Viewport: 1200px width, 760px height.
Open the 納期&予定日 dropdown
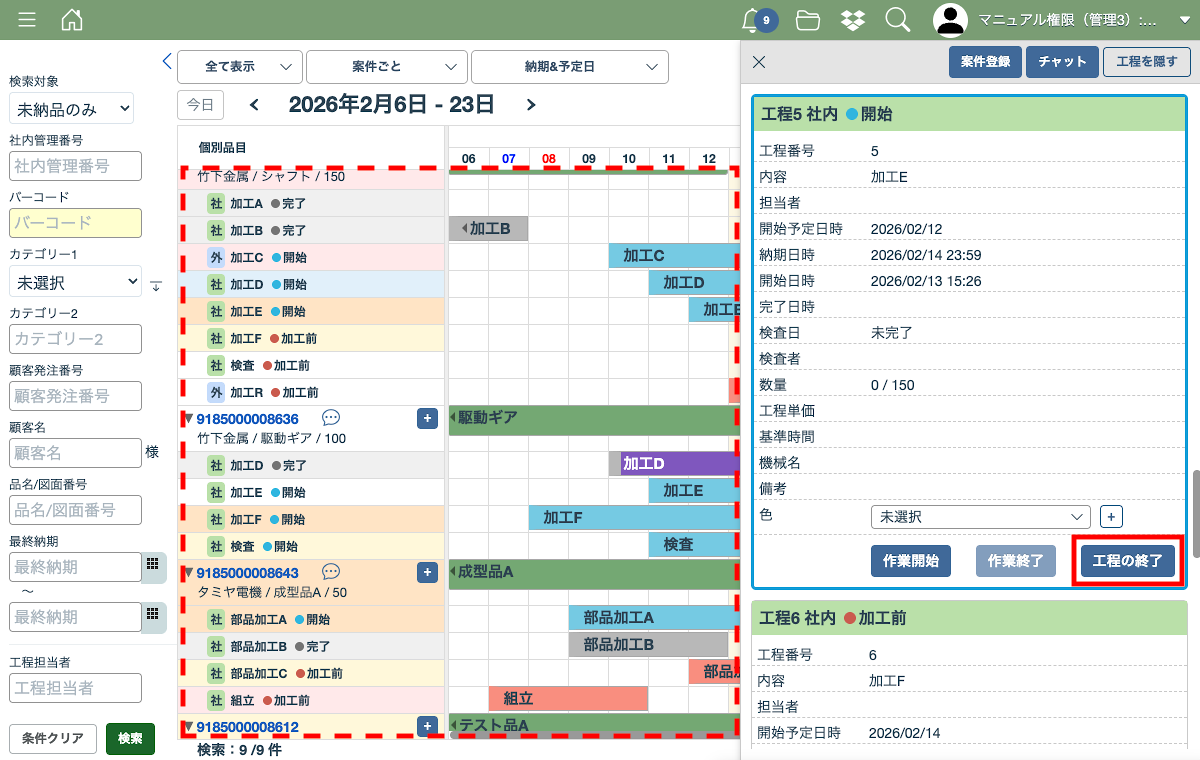click(569, 67)
